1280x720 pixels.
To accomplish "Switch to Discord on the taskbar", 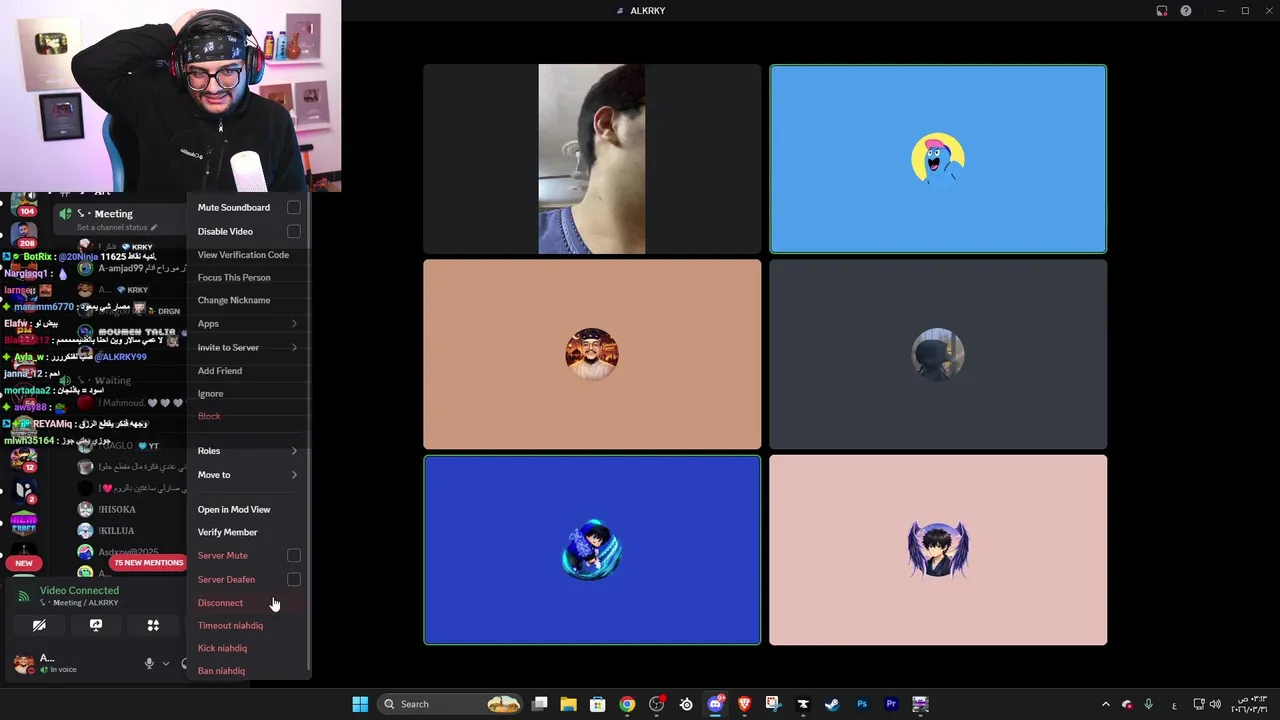I will [715, 704].
